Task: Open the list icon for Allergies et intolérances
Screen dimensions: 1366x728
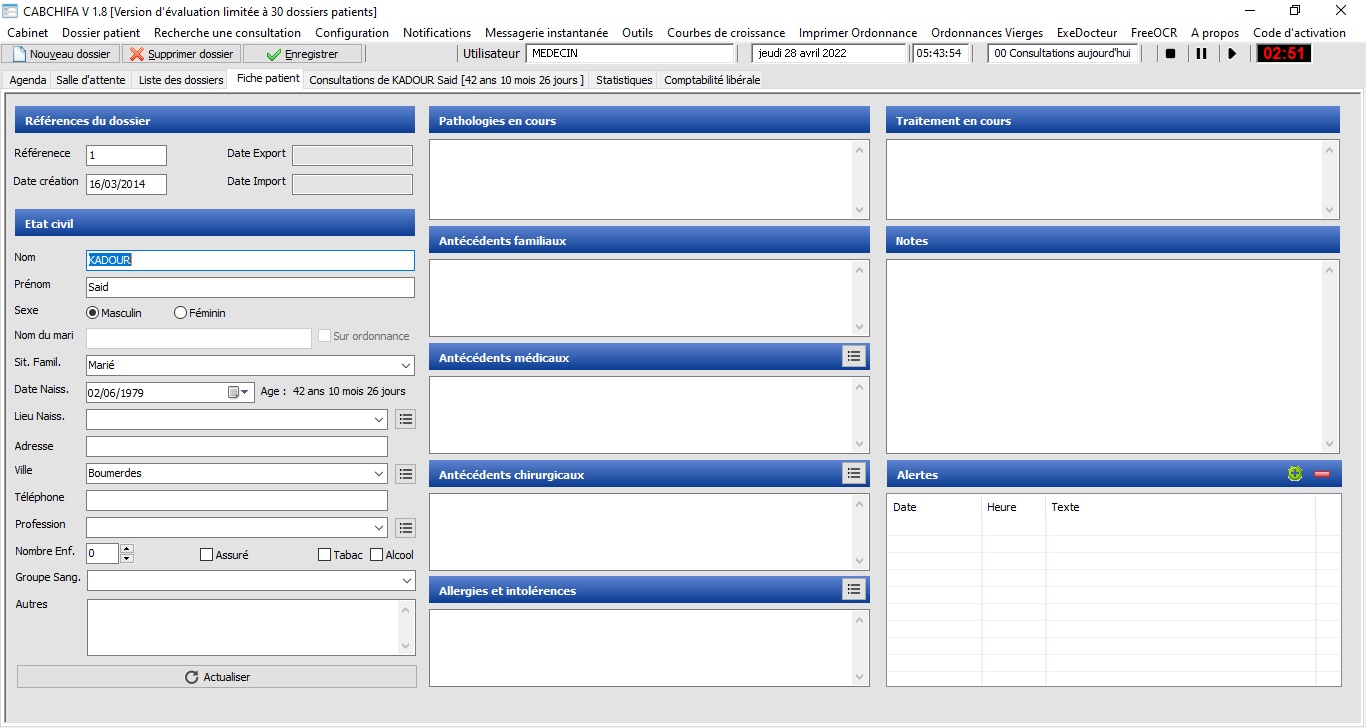Action: (854, 590)
